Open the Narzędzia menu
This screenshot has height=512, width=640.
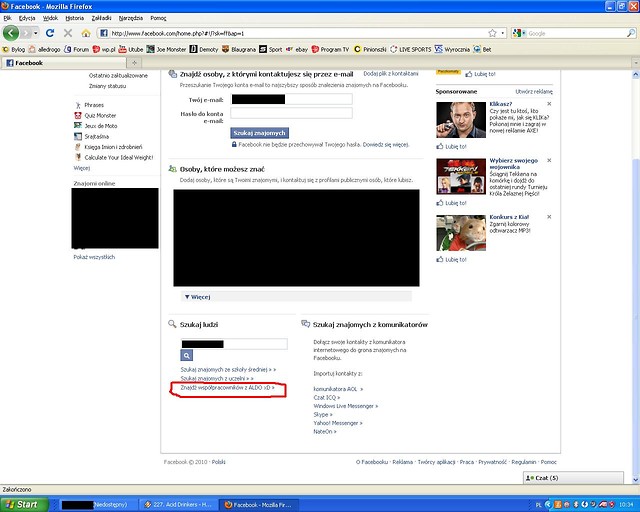tap(131, 18)
